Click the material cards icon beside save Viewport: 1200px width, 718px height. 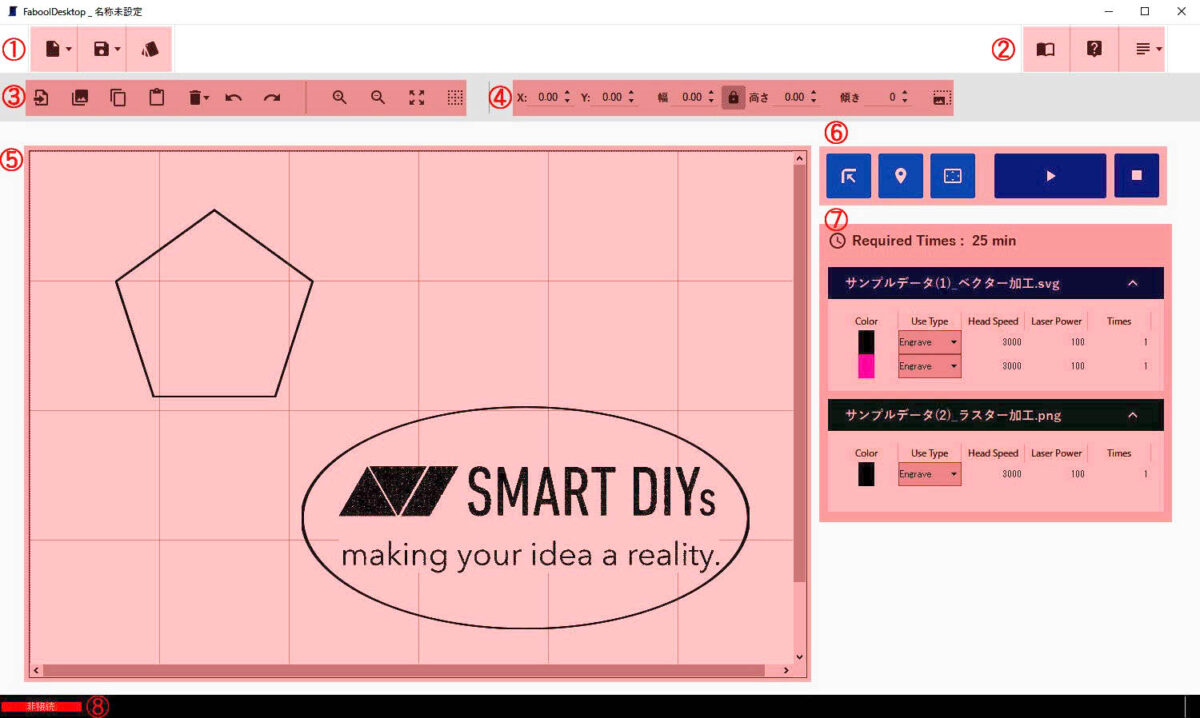click(x=150, y=49)
